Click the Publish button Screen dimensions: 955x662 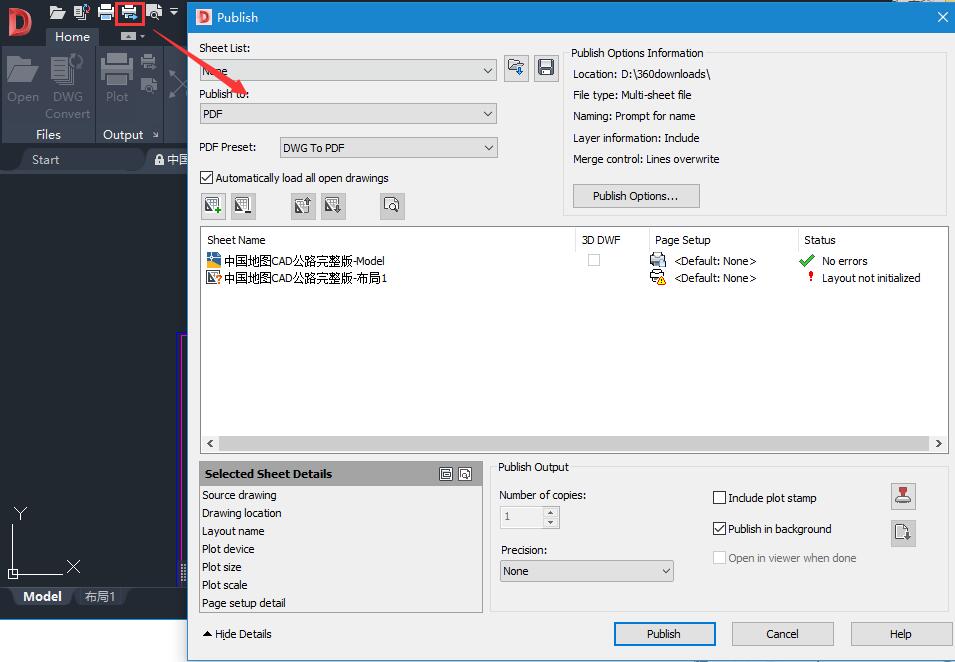664,634
